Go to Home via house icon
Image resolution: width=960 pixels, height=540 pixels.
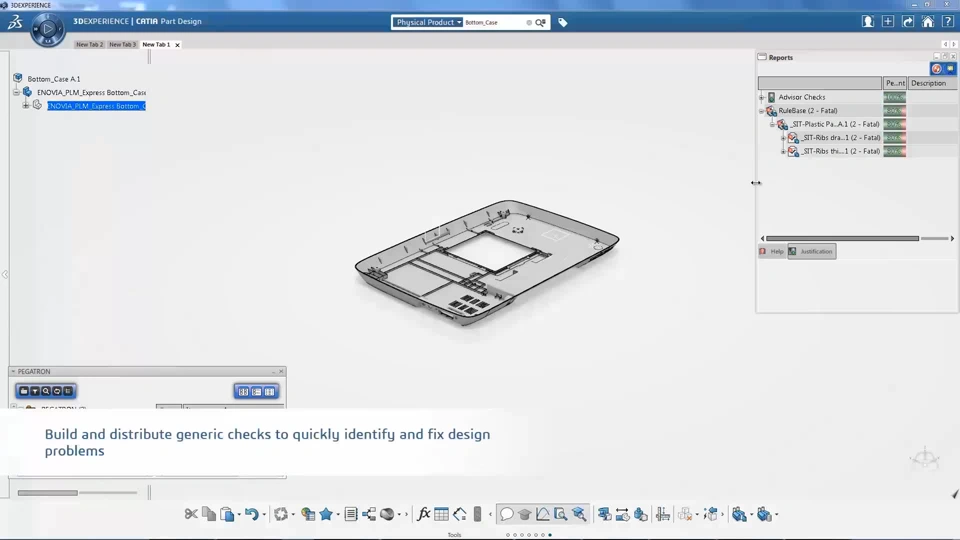point(928,21)
